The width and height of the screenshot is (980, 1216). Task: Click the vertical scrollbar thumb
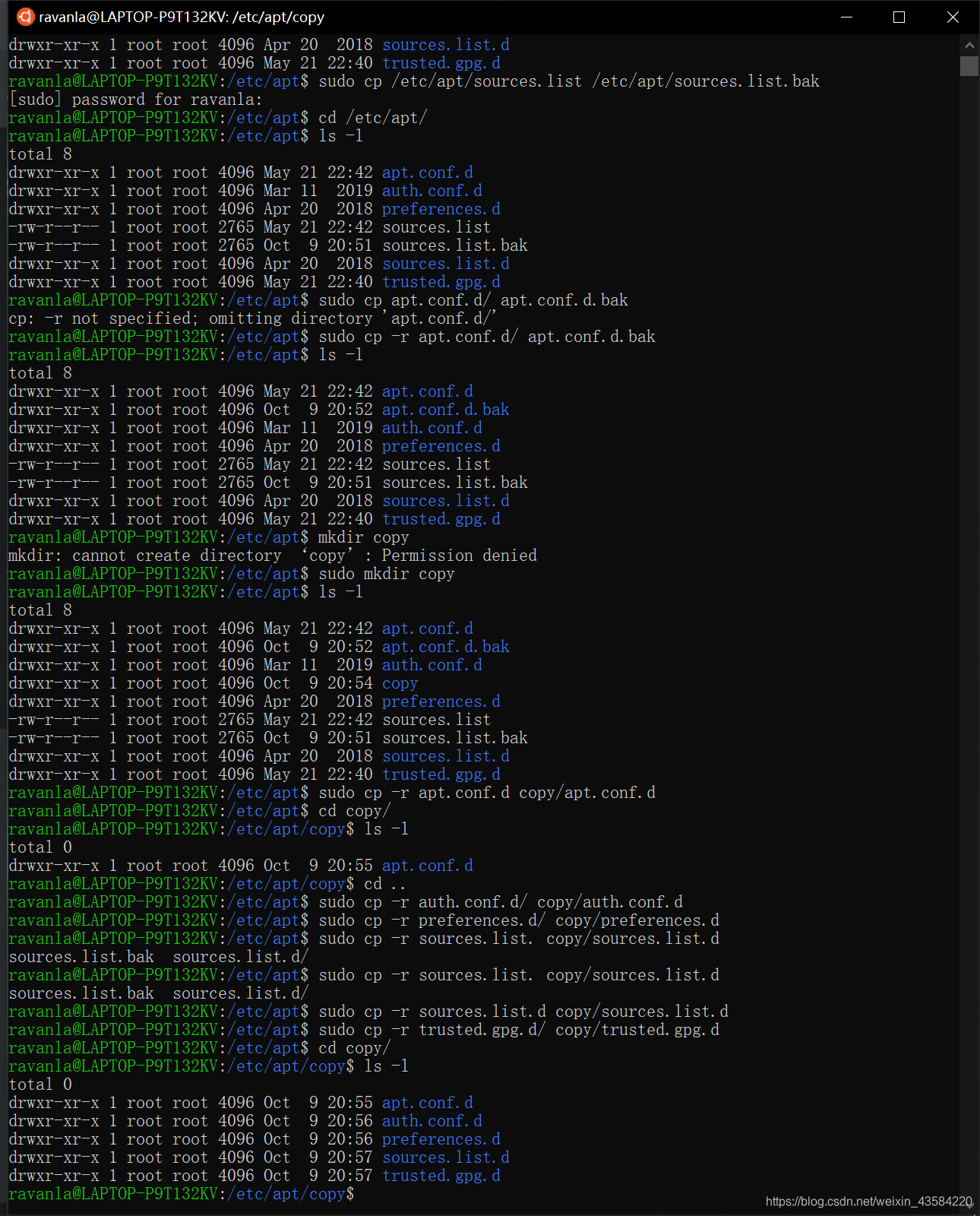[969, 66]
